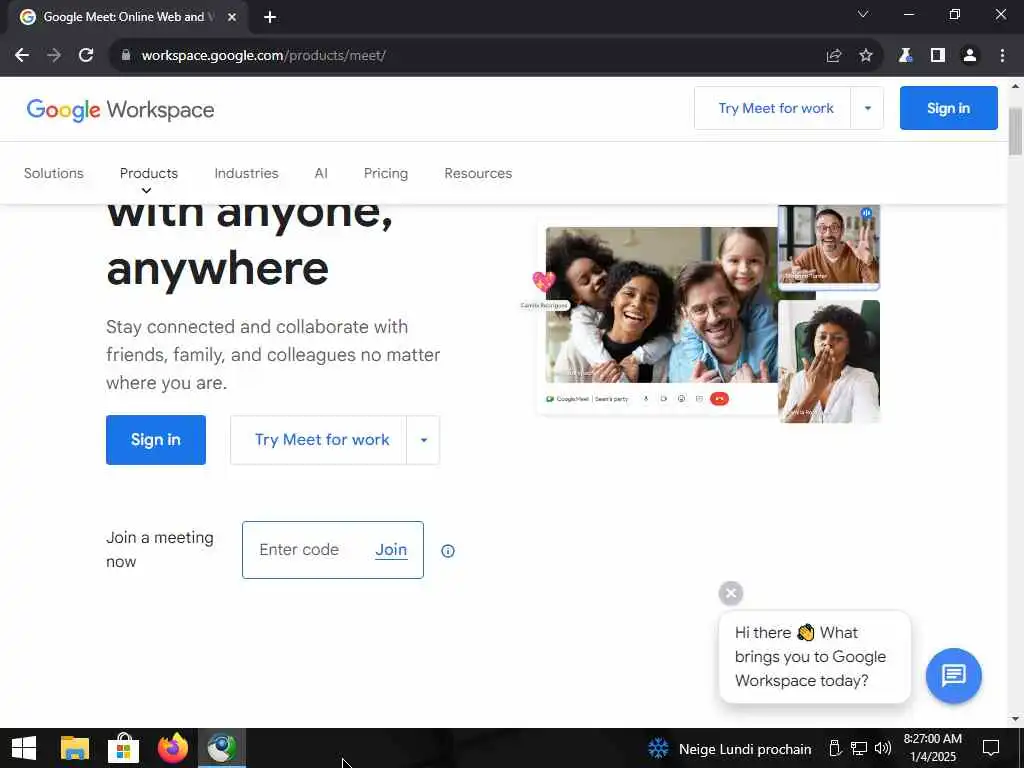
Task: Bookmark this page with the star icon
Action: pyautogui.click(x=866, y=56)
